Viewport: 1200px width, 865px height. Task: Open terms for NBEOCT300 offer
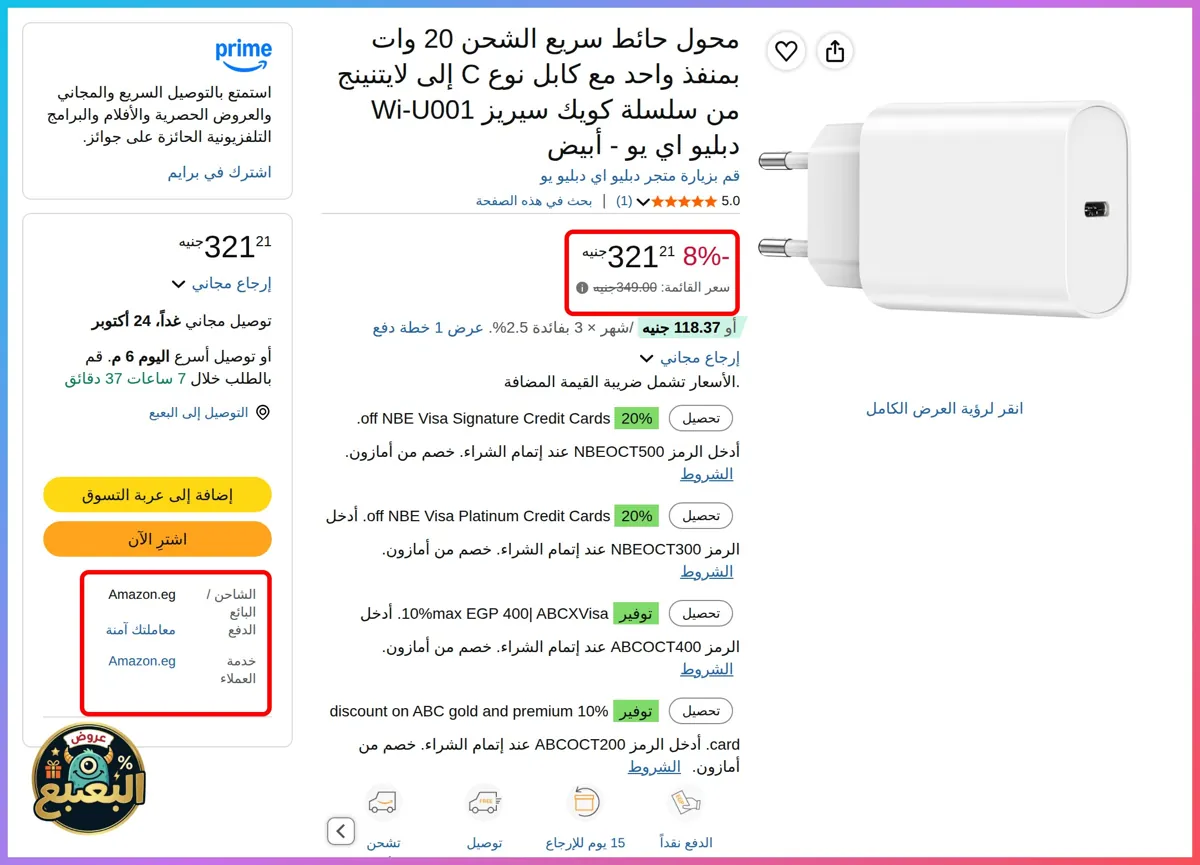tap(707, 572)
